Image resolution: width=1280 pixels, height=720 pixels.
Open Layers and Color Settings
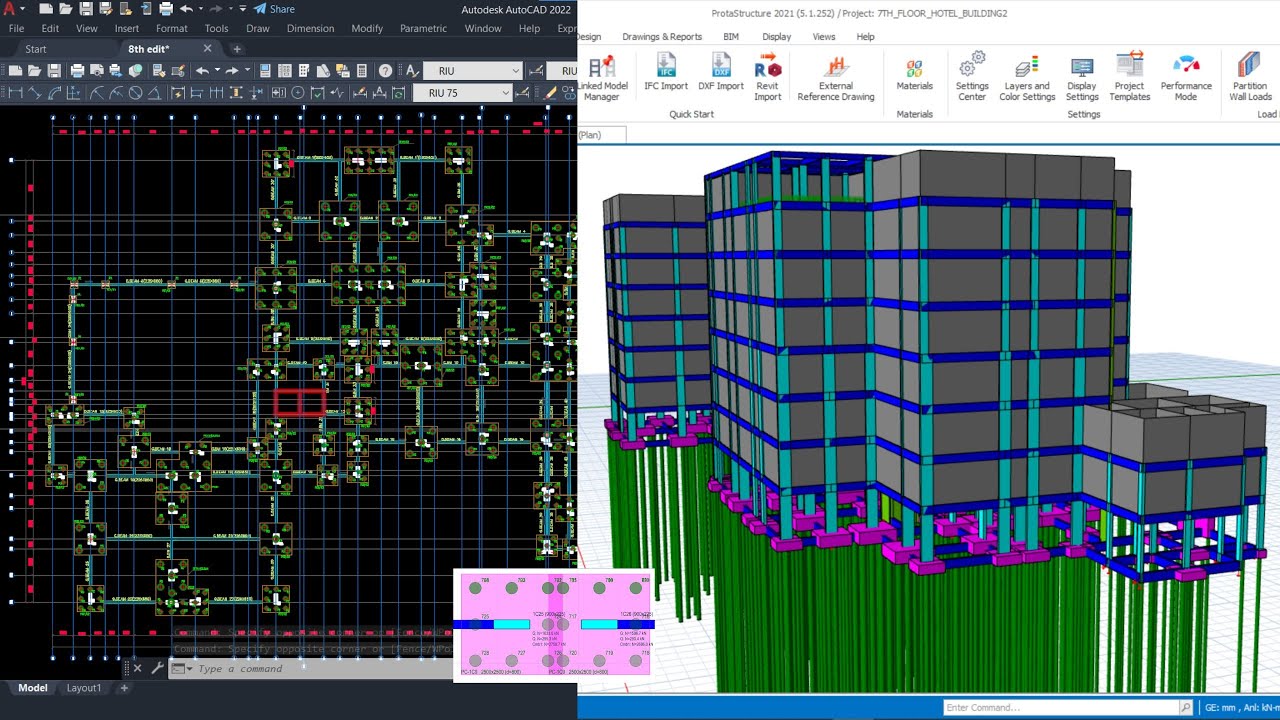click(x=1027, y=78)
